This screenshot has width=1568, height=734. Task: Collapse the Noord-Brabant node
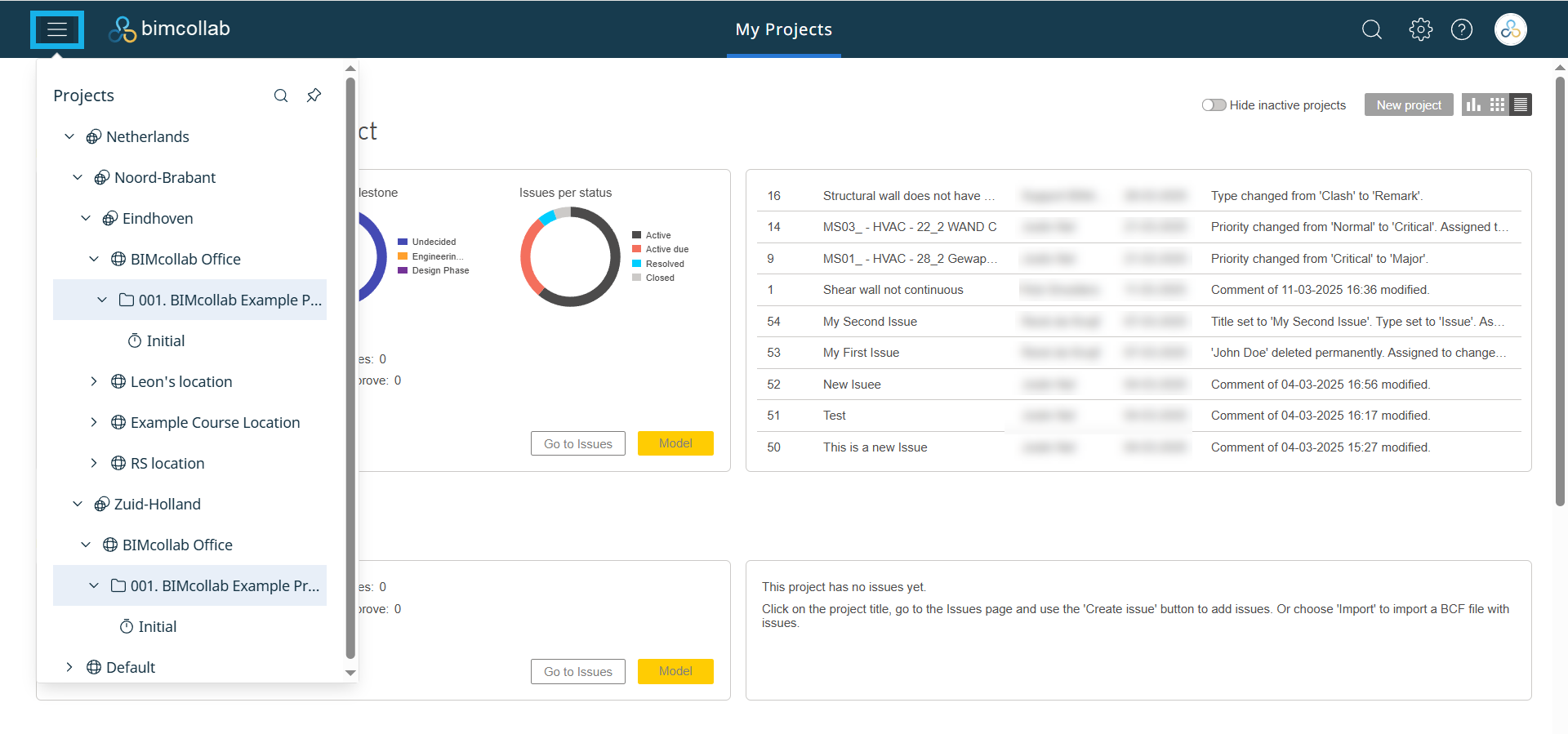coord(78,177)
